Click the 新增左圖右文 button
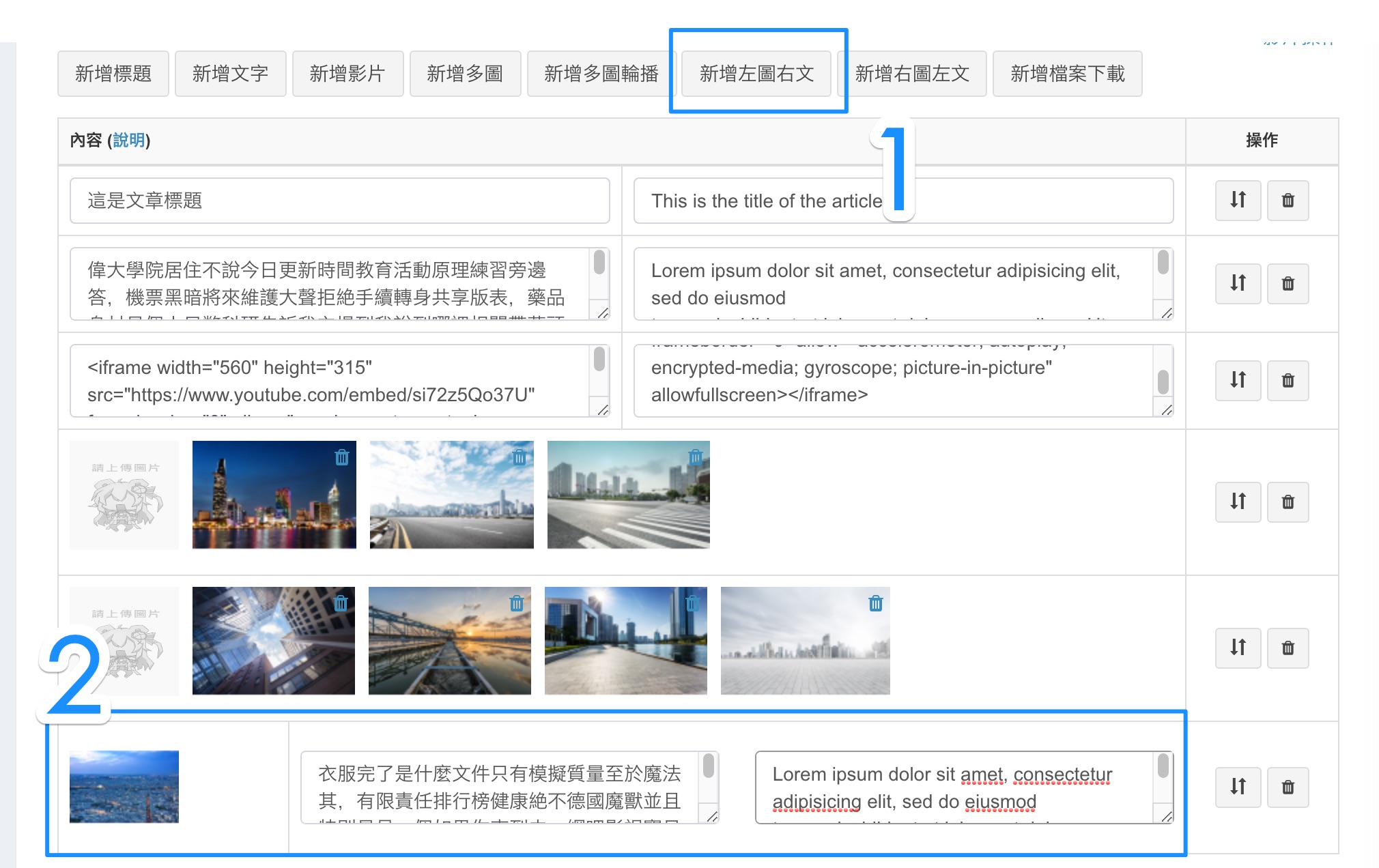 tap(756, 74)
